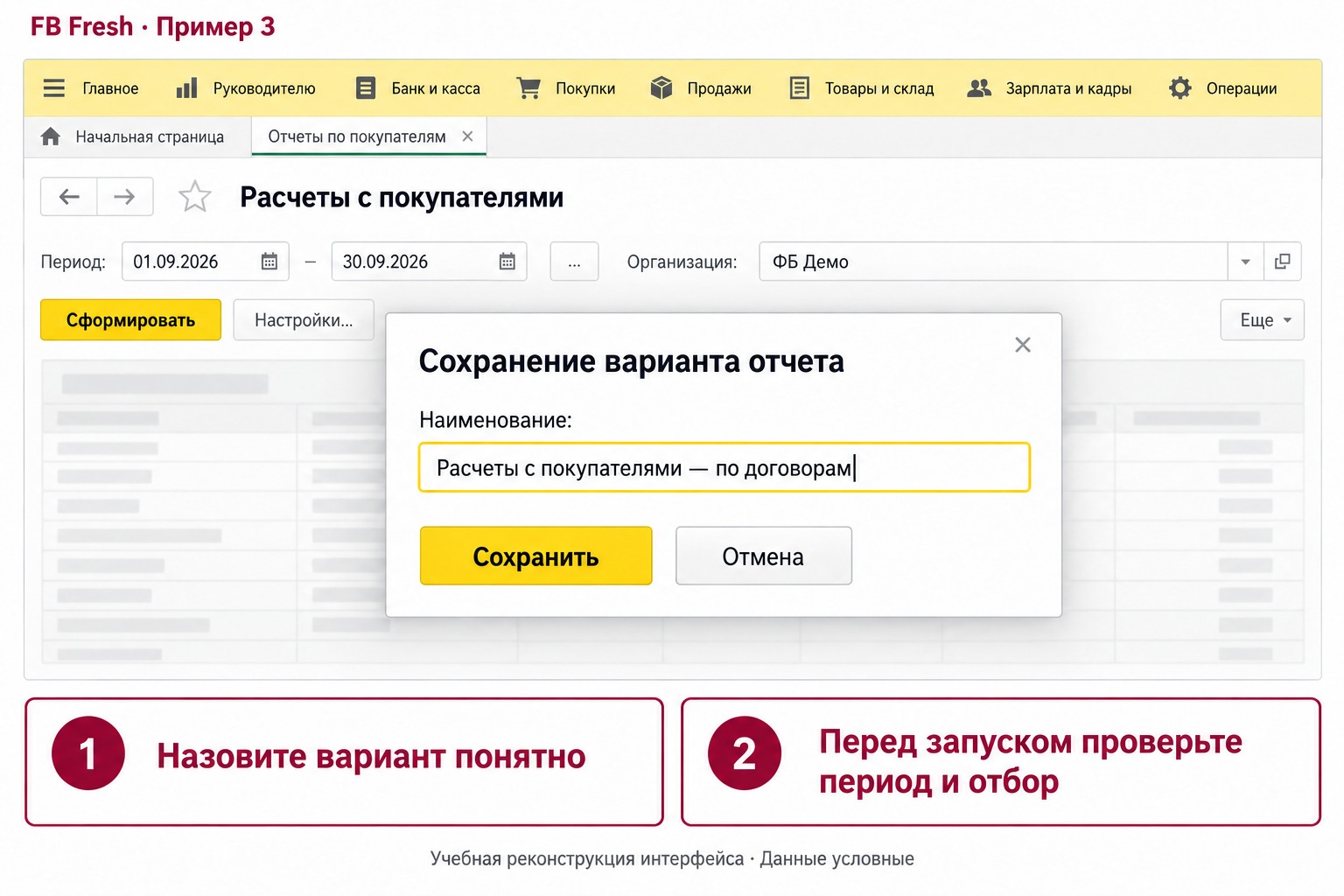The image size is (1344, 896).
Task: Add report to favorites with star icon
Action: pyautogui.click(x=194, y=197)
